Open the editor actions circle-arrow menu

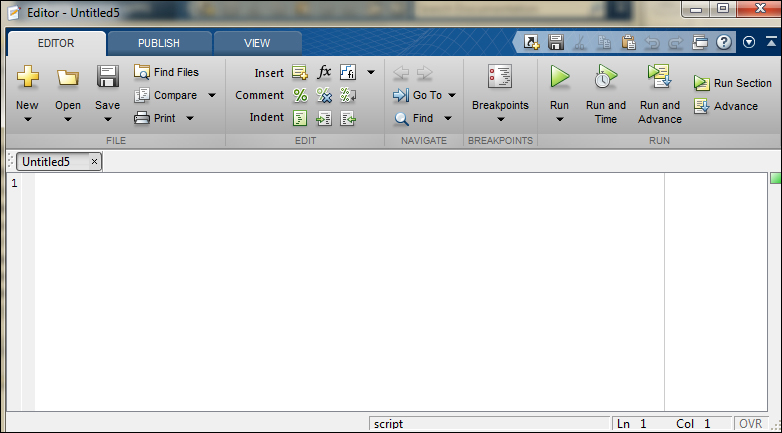tap(749, 42)
